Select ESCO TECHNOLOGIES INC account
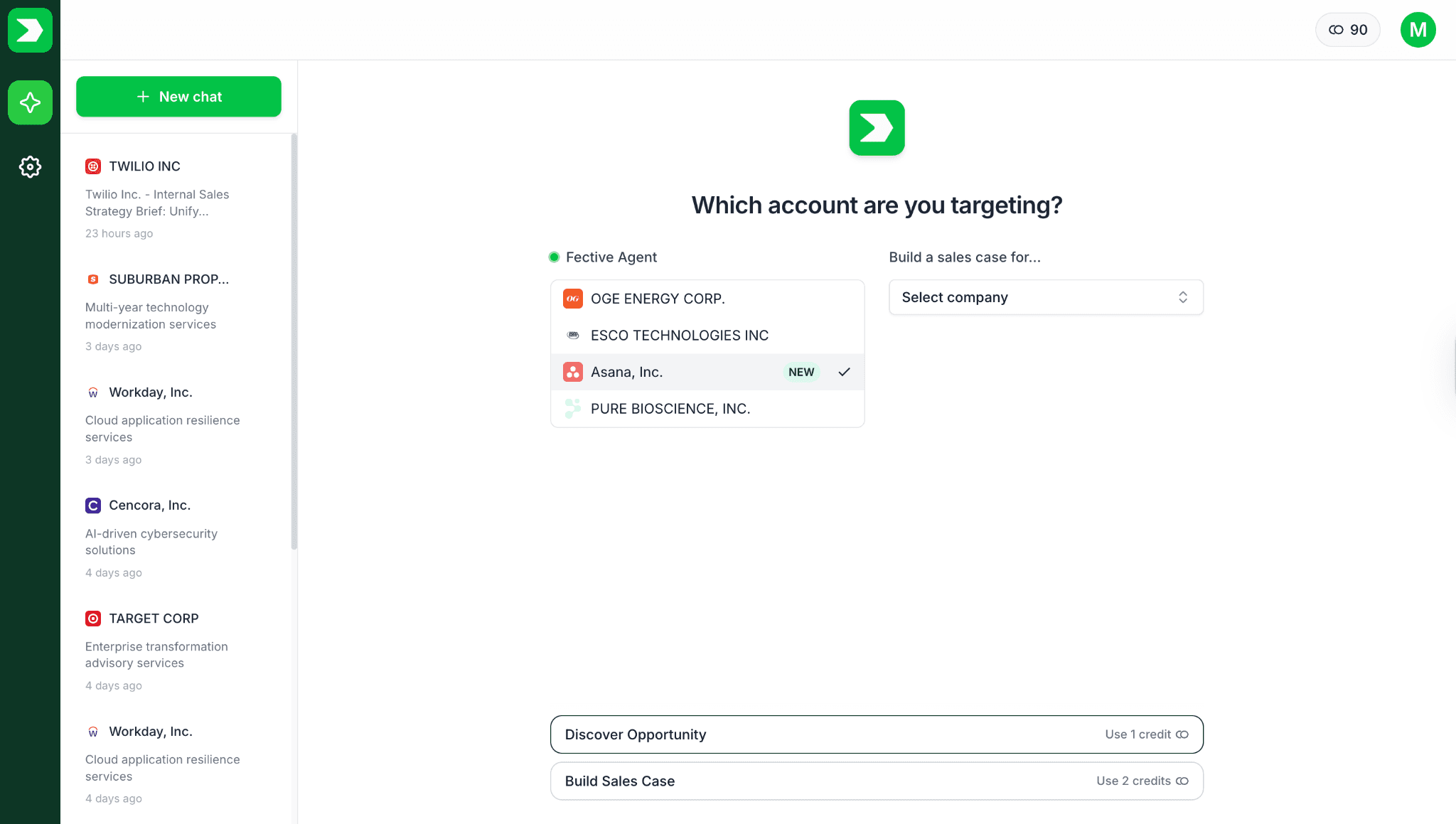 (679, 336)
